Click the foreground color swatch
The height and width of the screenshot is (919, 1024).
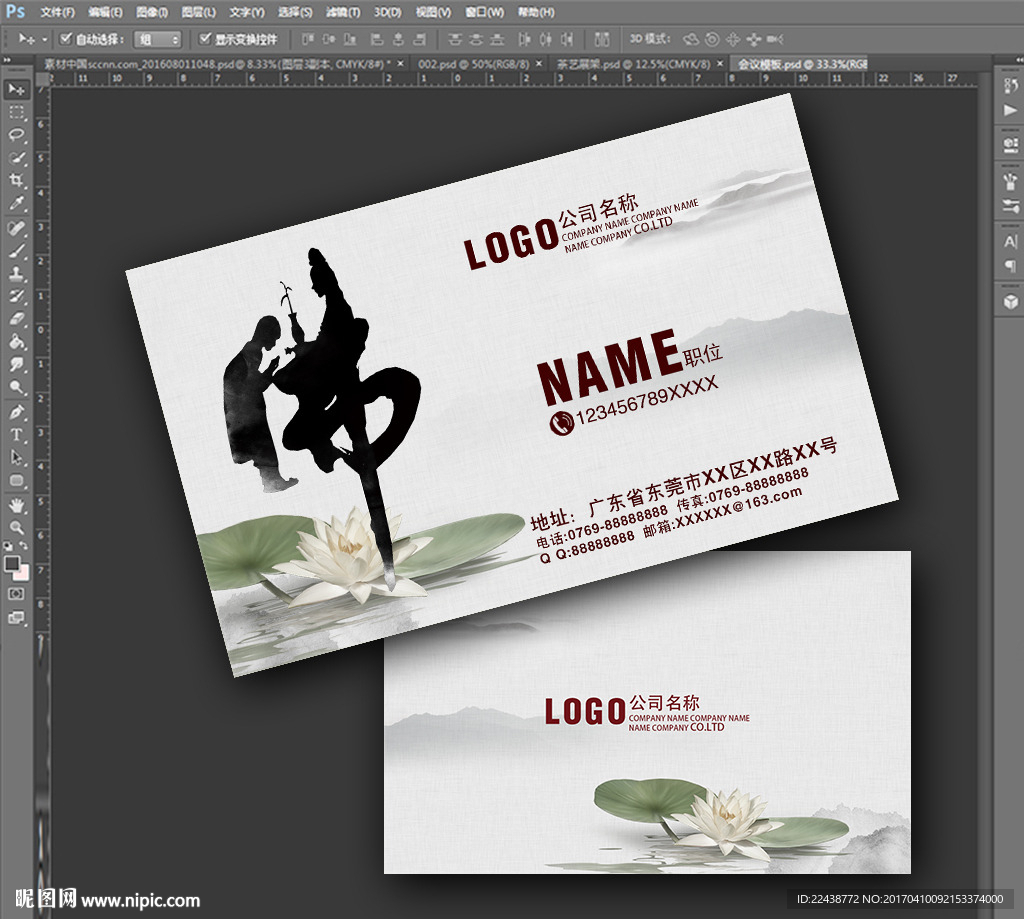tap(12, 563)
